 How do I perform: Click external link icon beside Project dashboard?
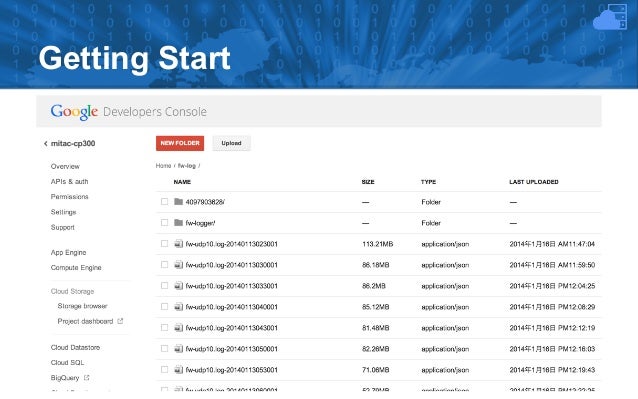[x=120, y=321]
